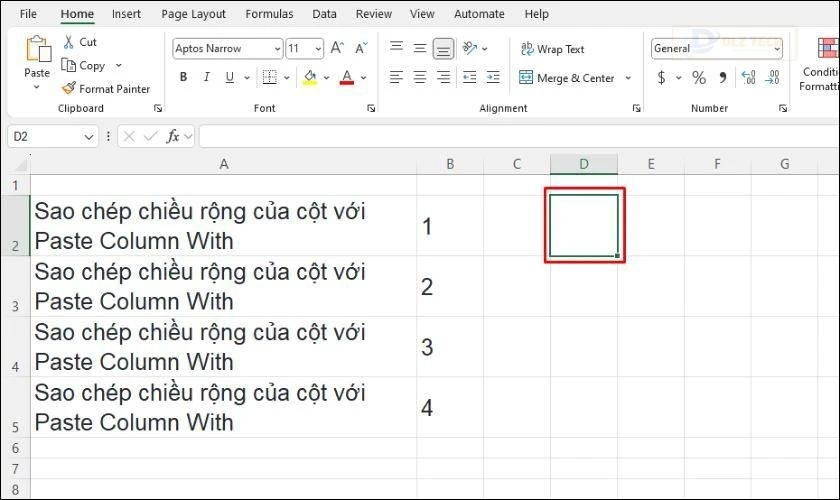840x500 pixels.
Task: Click the Paste clipboard icon
Action: pos(38,49)
